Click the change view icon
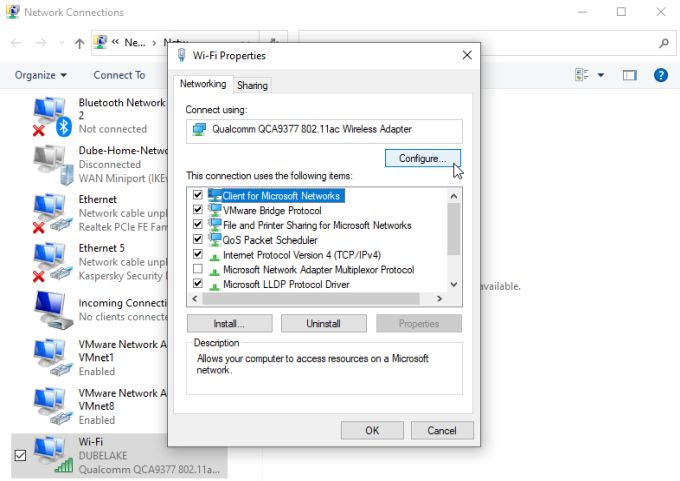The image size is (680, 481). tap(582, 75)
